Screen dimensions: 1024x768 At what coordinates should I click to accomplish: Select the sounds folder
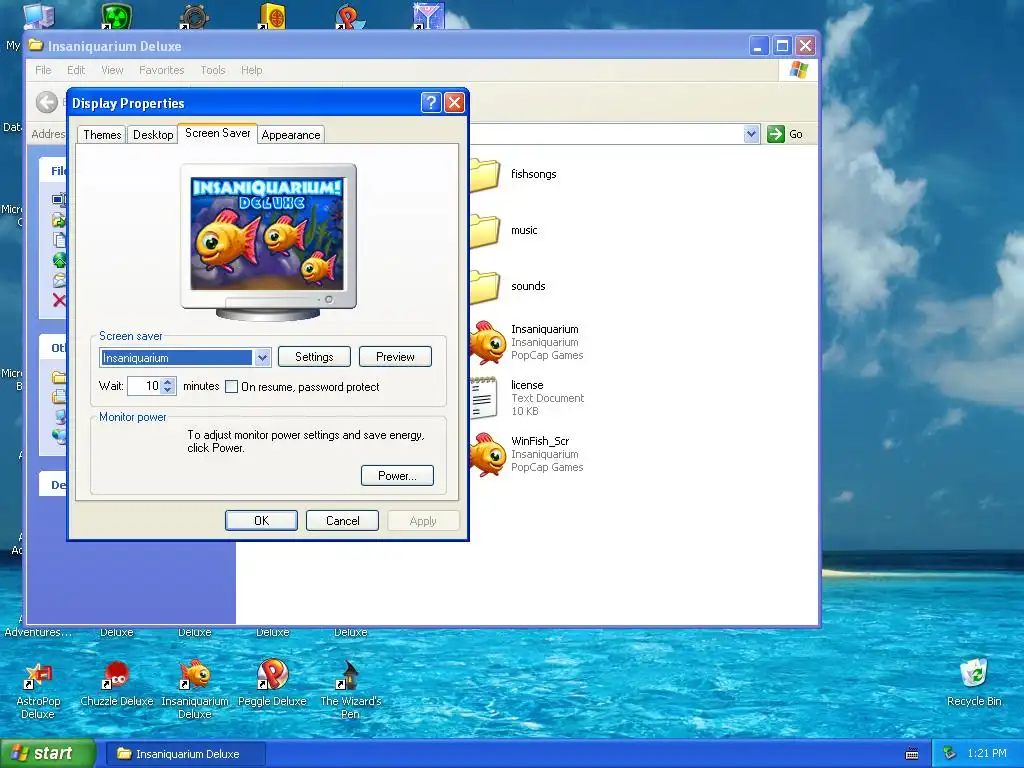485,287
